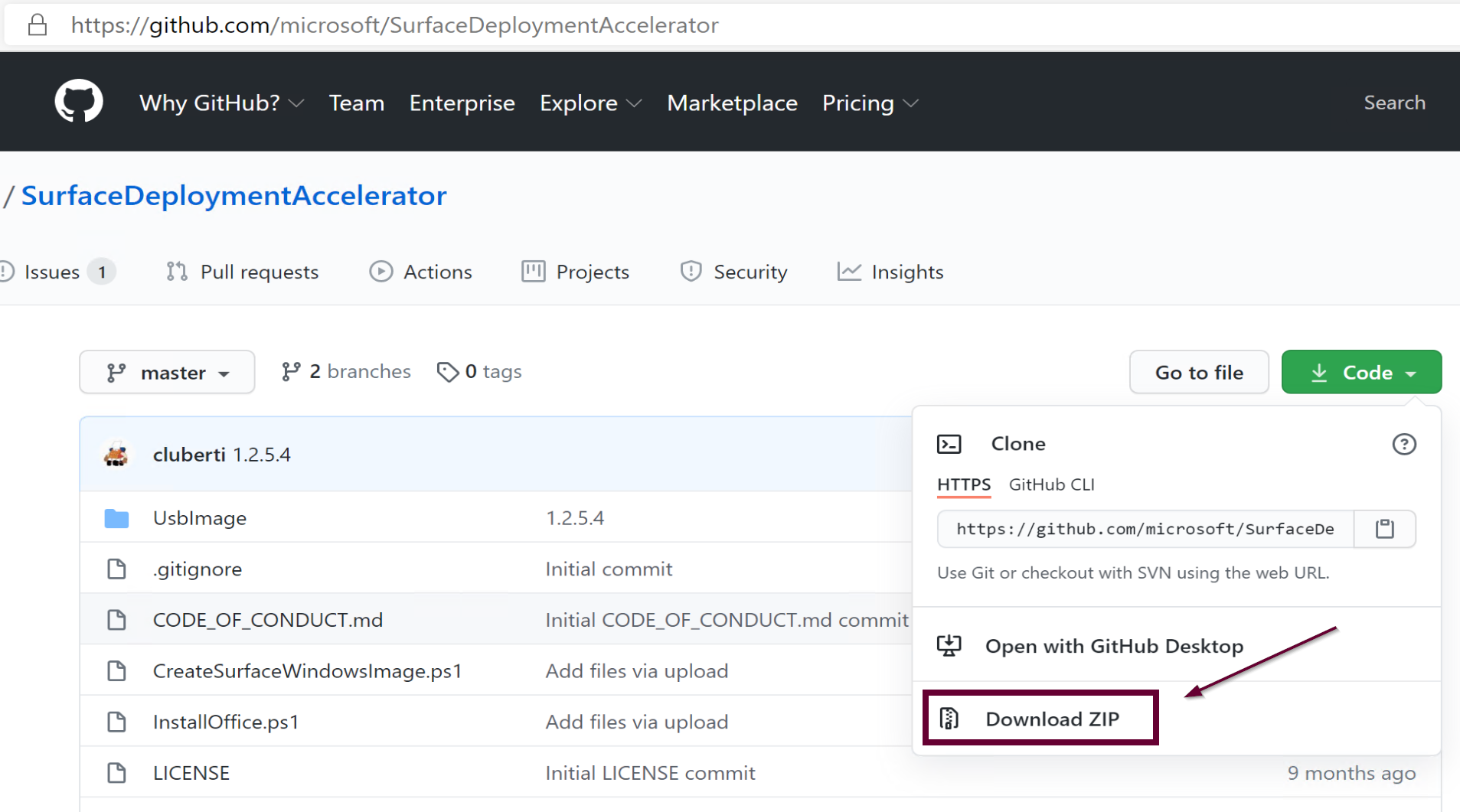Collapse the green Code dropdown button
The width and height of the screenshot is (1460, 812).
click(x=1361, y=373)
